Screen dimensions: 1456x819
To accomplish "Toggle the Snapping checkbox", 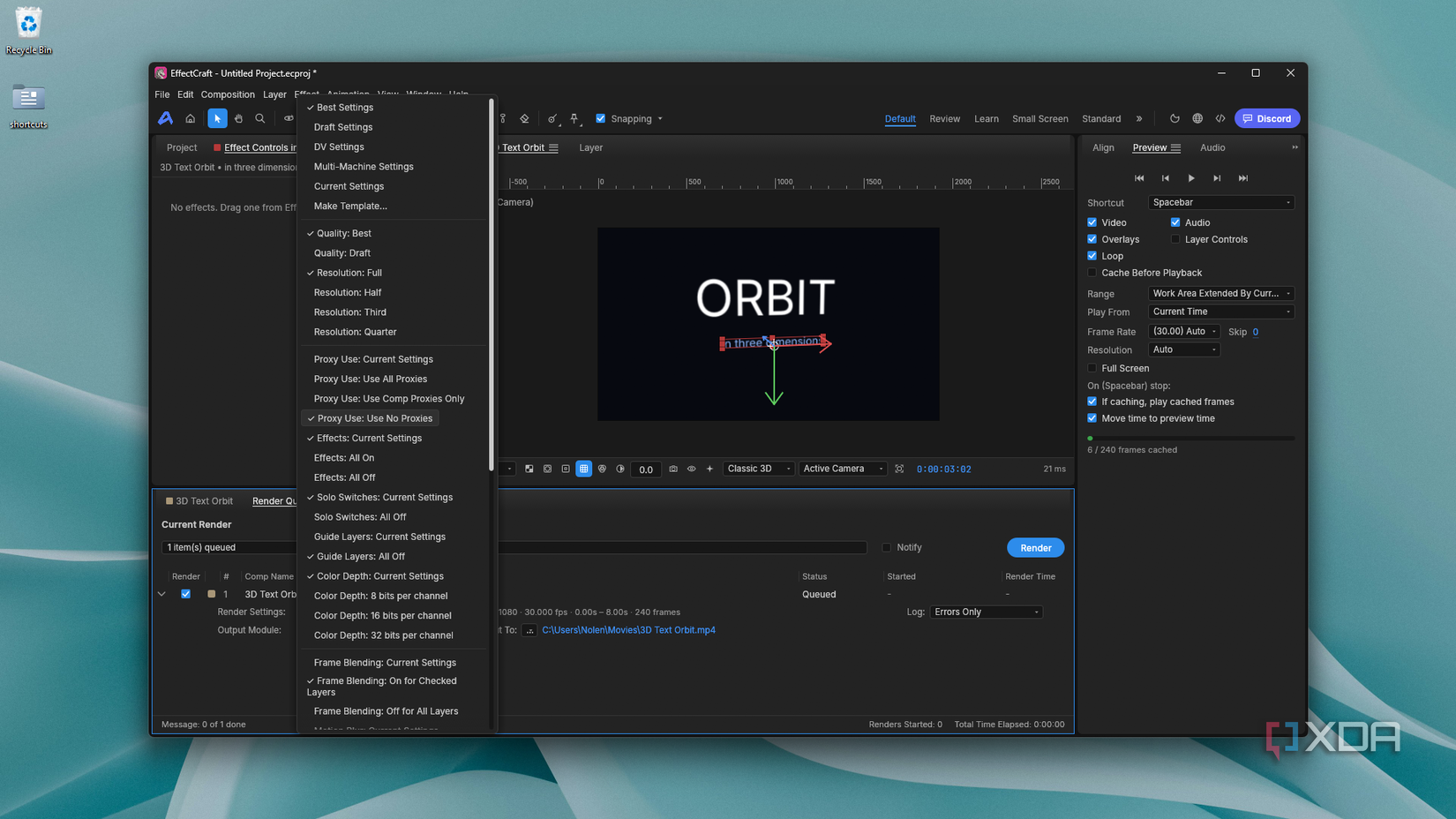I will [601, 118].
